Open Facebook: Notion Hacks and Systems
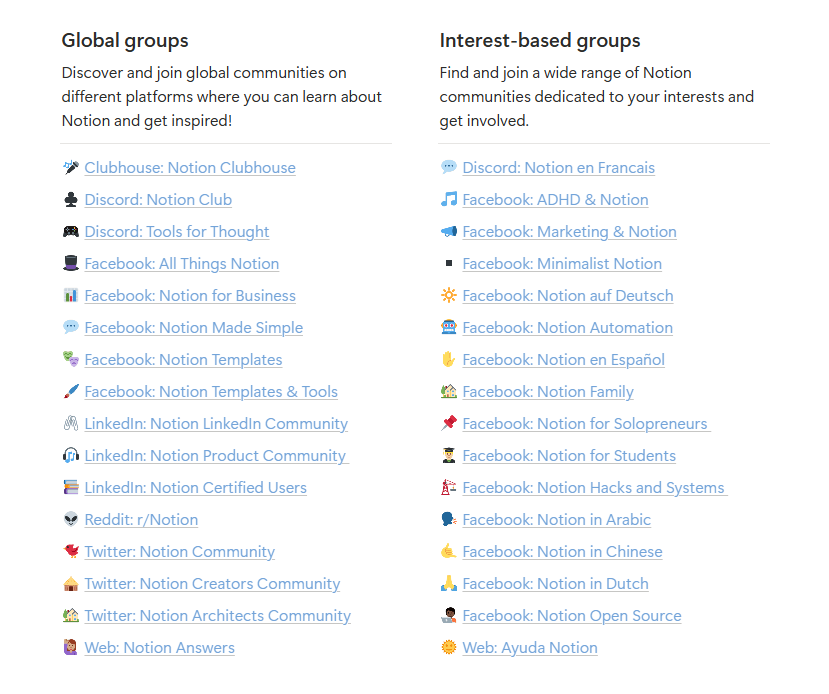829x694 pixels. (593, 487)
